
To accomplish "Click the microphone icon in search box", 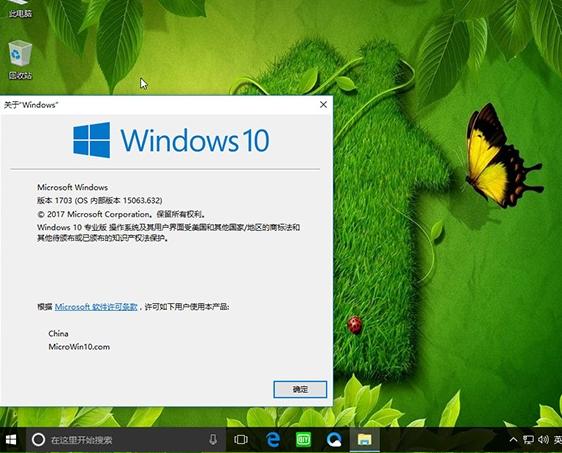I will (213, 440).
